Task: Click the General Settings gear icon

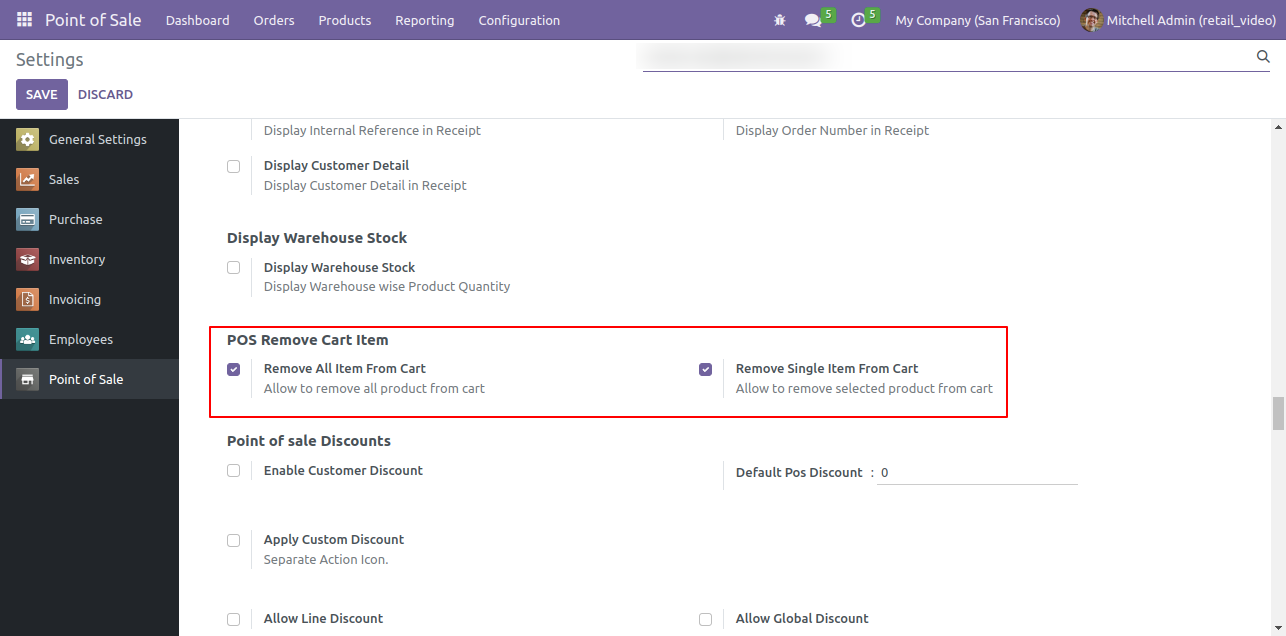Action: (28, 140)
